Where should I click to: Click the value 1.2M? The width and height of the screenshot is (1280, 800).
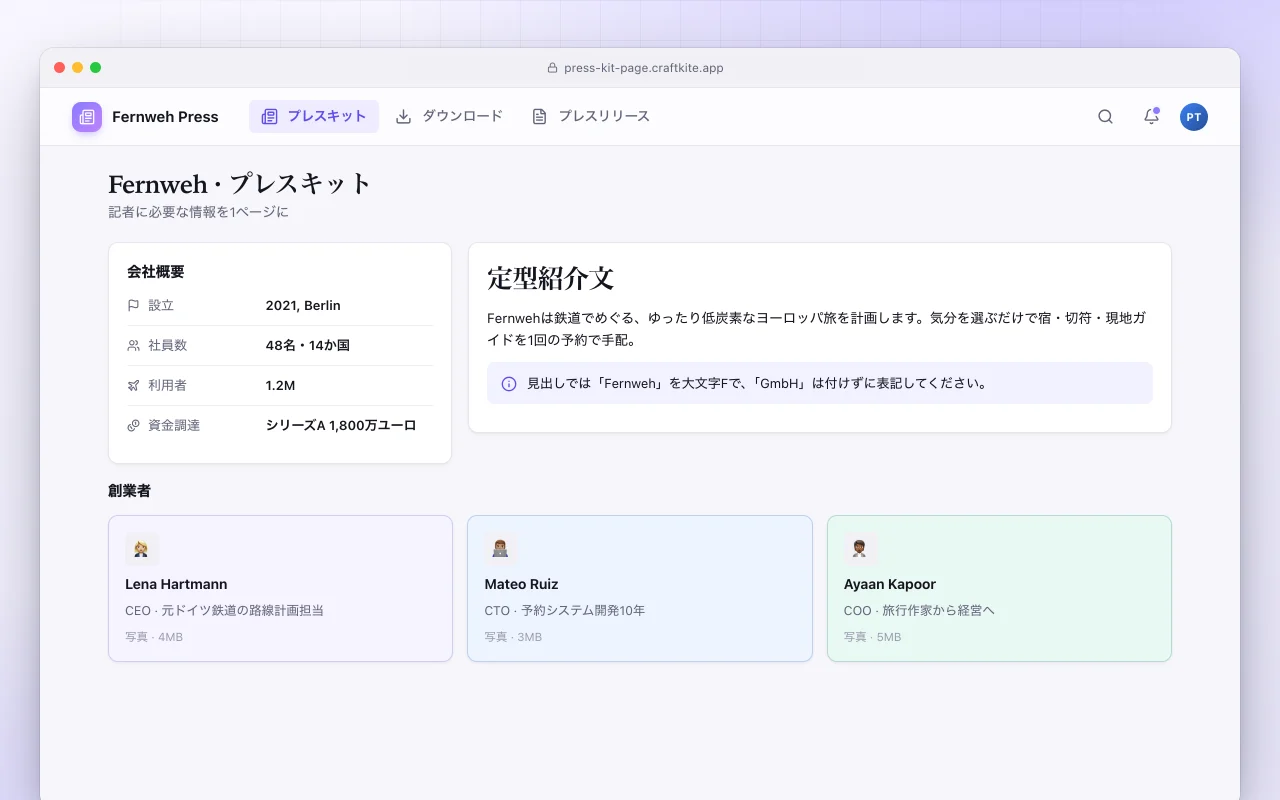click(280, 386)
